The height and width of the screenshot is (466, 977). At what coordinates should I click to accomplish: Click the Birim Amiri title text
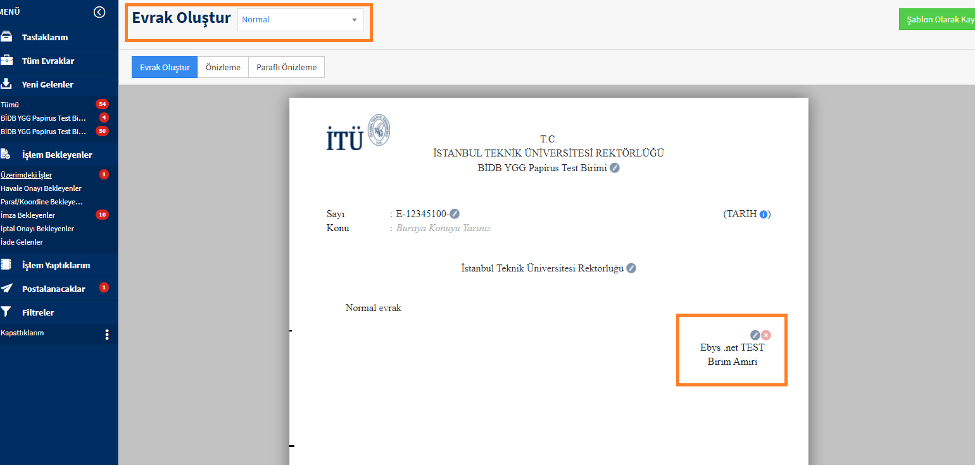pyautogui.click(x=733, y=363)
